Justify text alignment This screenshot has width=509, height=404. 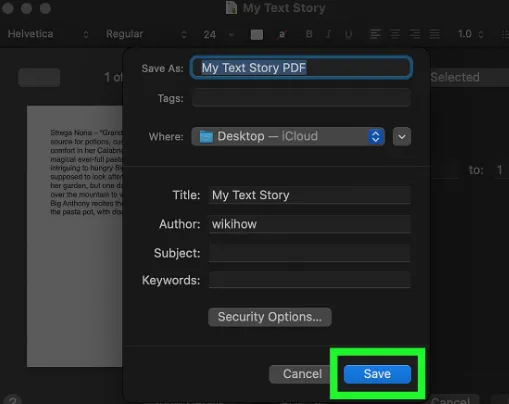[434, 34]
